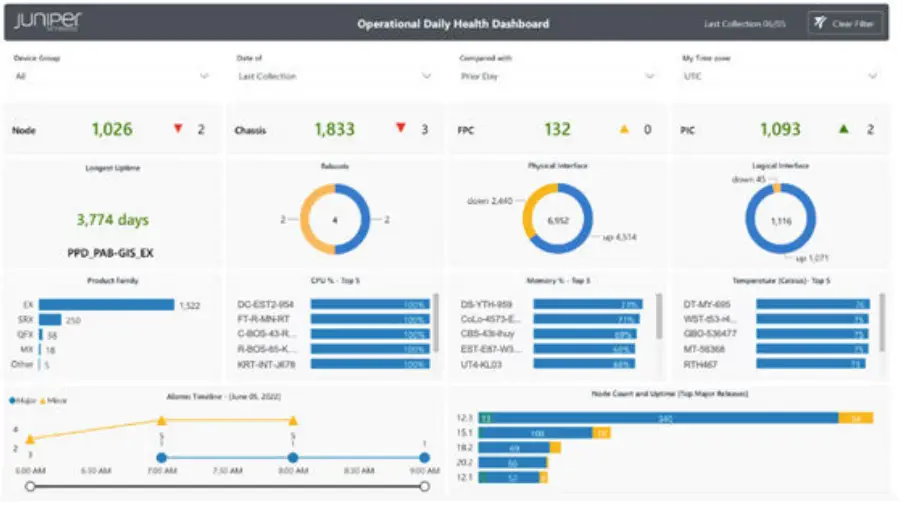Screen dimensions: 903x506
Task: Click the 20.2 release bar
Action: point(513,463)
